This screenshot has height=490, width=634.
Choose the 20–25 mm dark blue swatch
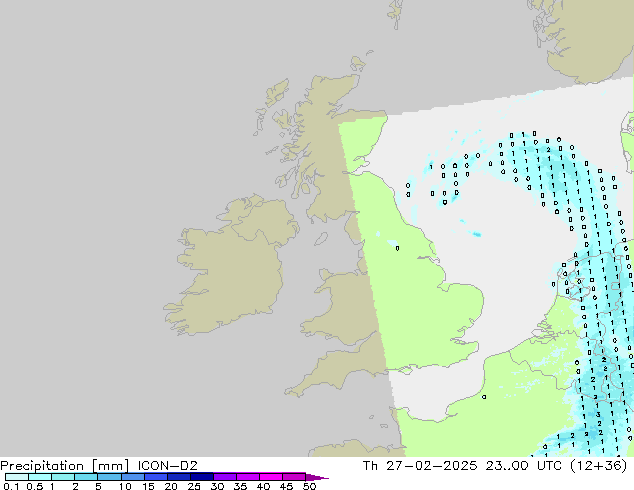pyautogui.click(x=178, y=477)
